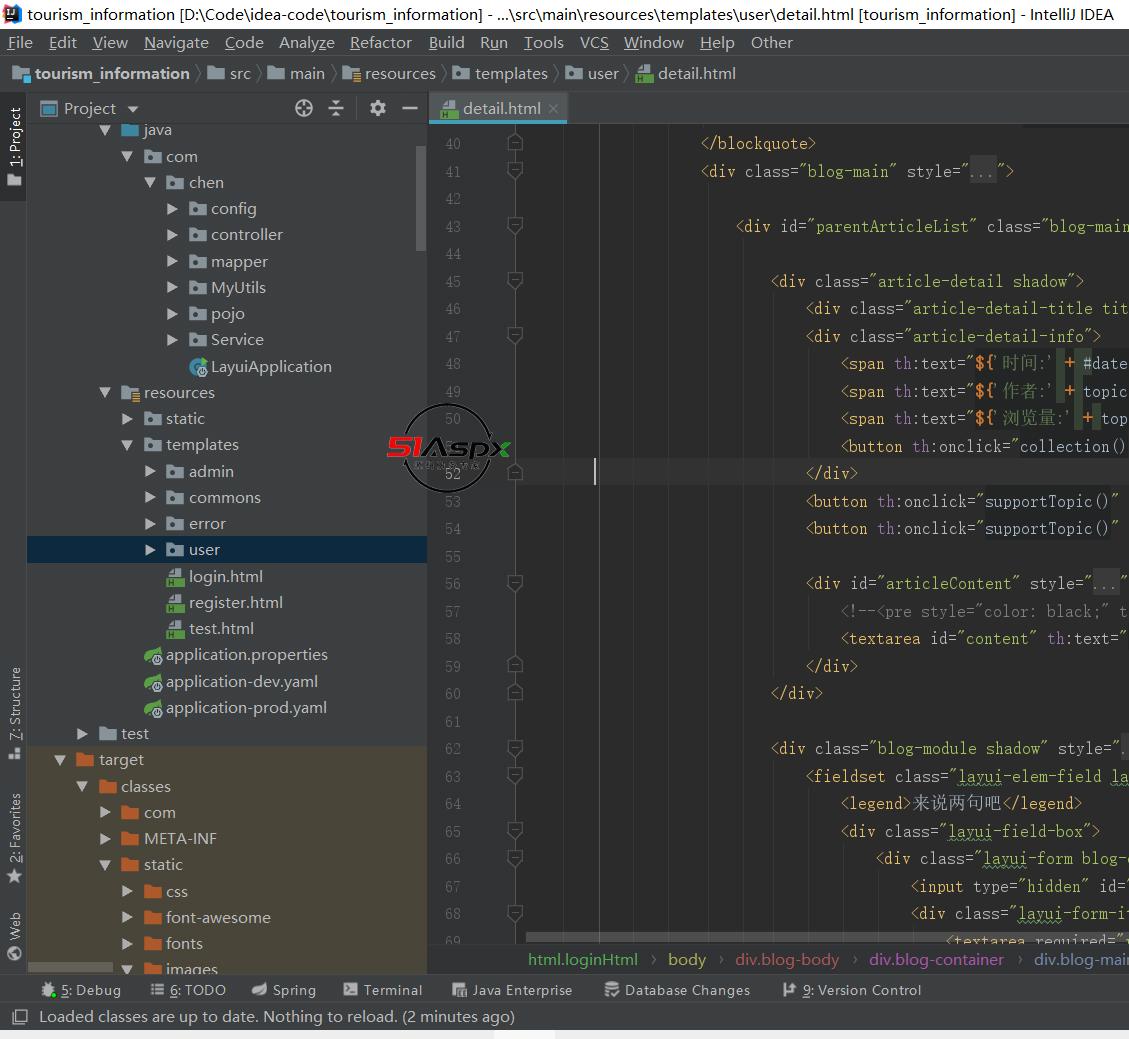Viewport: 1129px width, 1039px height.
Task: Open the Refactor menu
Action: point(380,42)
